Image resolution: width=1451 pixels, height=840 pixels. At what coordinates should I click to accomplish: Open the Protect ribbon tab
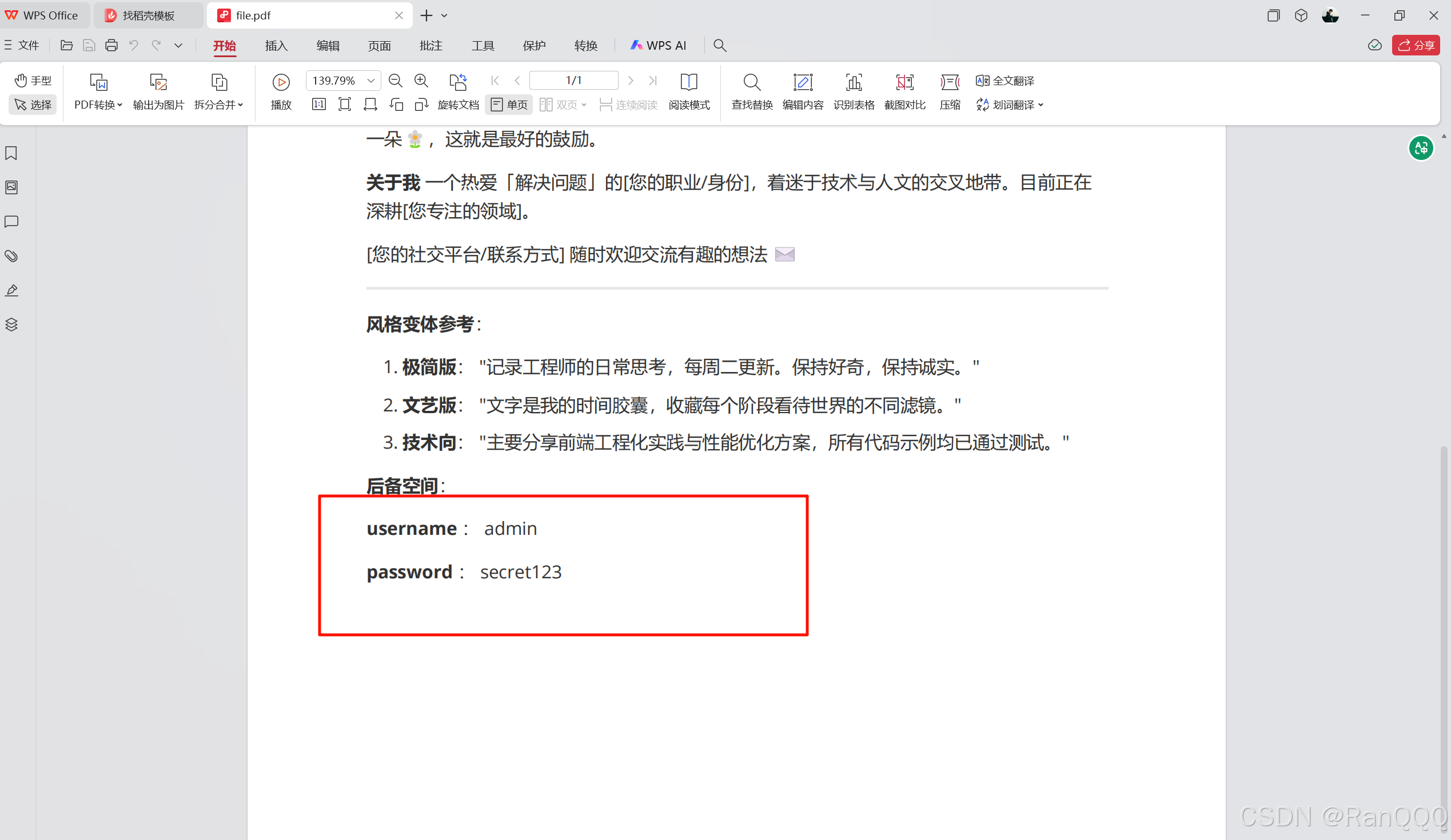pyautogui.click(x=534, y=46)
